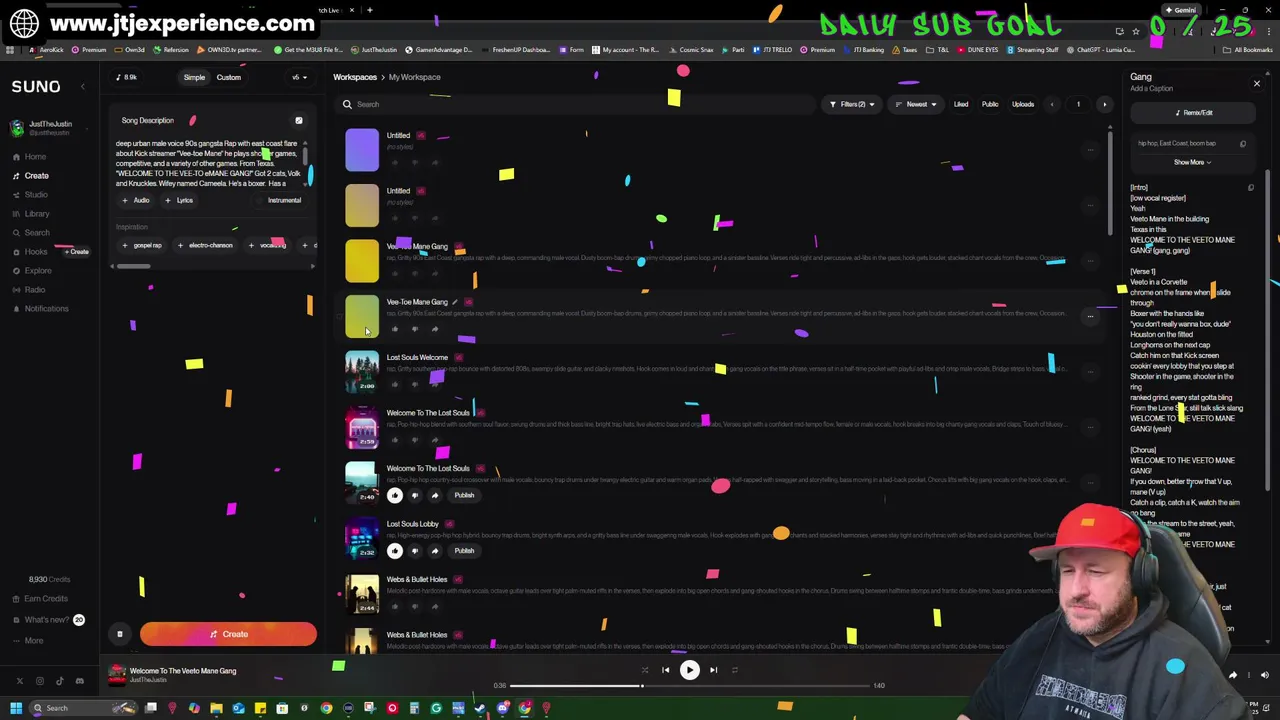Screen dimensions: 1280x720
Task: Click the Workspaces breadcrumb
Action: click(355, 77)
